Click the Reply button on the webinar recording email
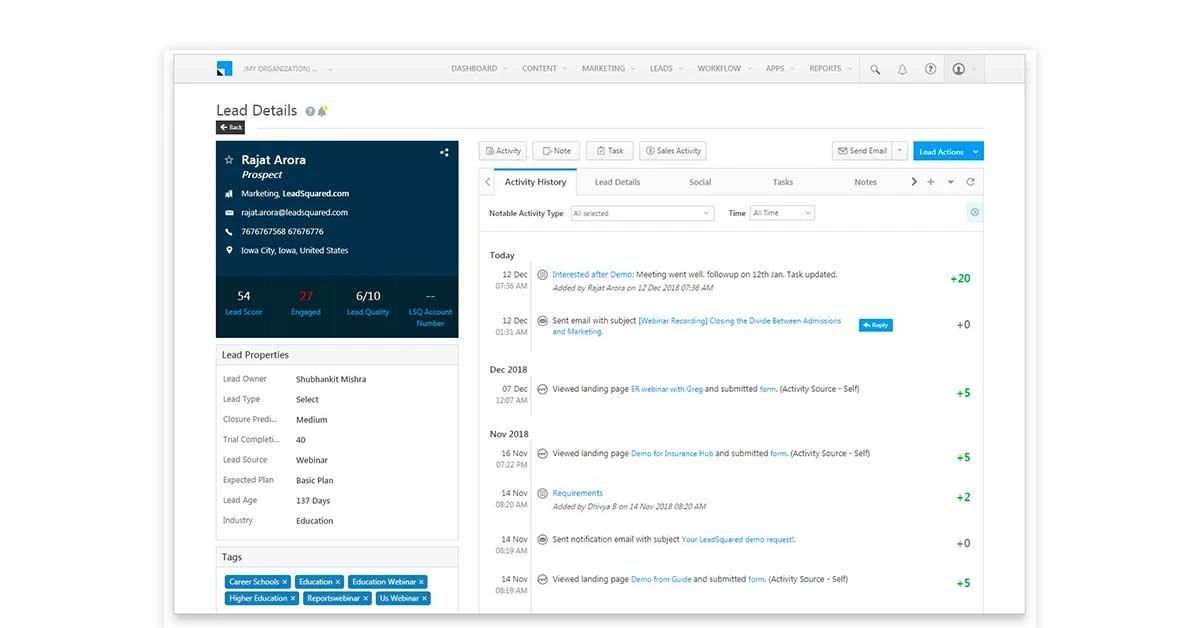The width and height of the screenshot is (1200, 628). (875, 324)
